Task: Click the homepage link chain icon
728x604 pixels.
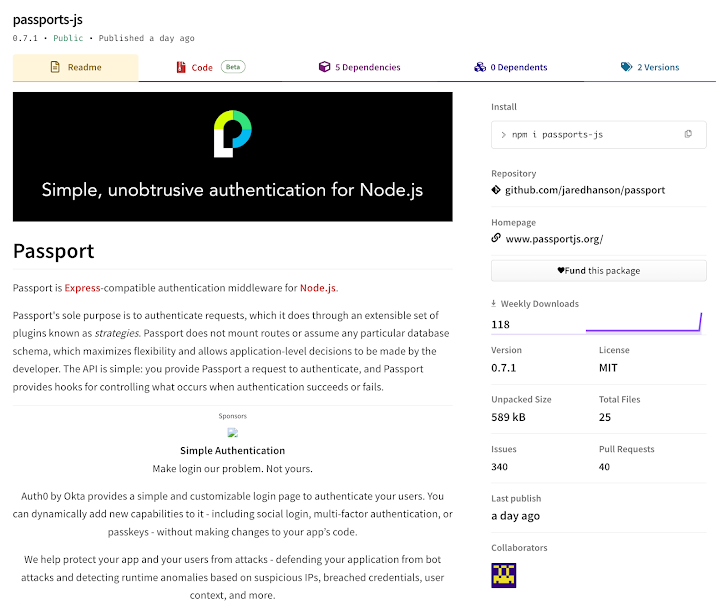Action: tap(496, 238)
